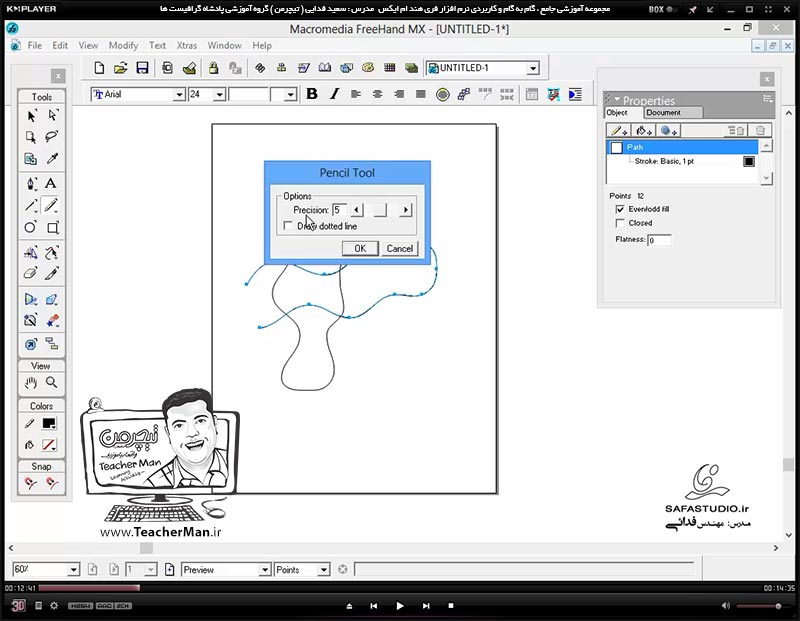The height and width of the screenshot is (621, 800).
Task: Select the Path item in Properties list
Action: tap(682, 147)
